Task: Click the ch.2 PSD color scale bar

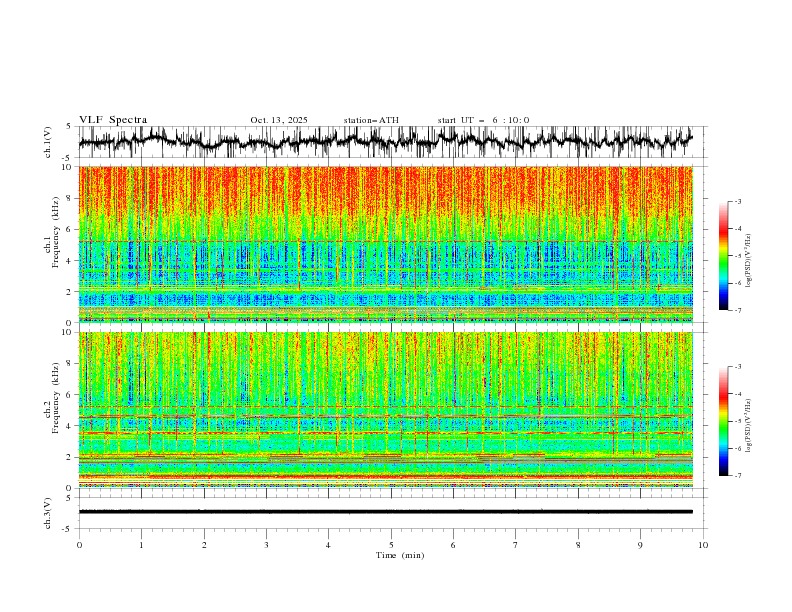Action: coord(723,421)
